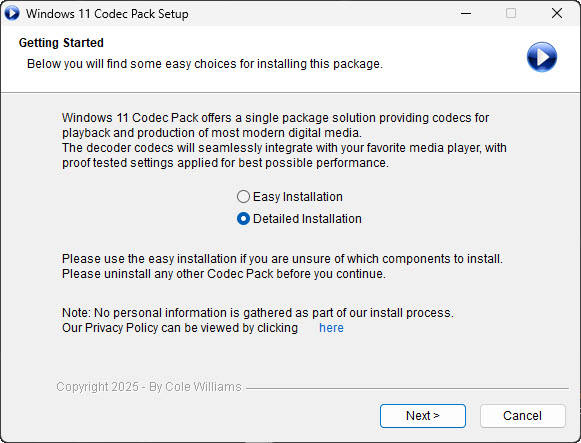Click the 'Windows 11 Codec Pack Setup' title text
581x443 pixels.
click(107, 14)
